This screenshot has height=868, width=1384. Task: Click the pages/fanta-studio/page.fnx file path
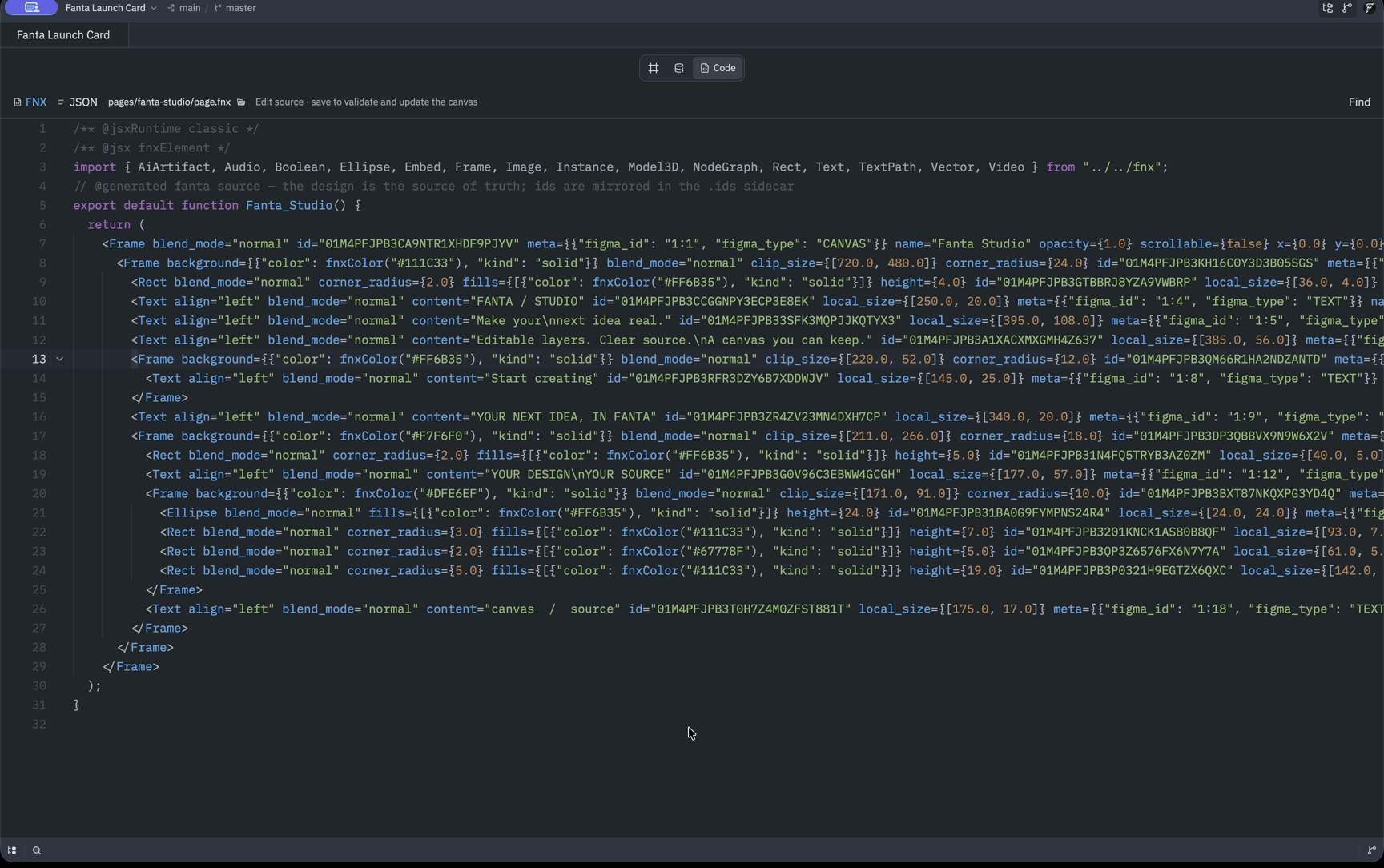point(169,102)
